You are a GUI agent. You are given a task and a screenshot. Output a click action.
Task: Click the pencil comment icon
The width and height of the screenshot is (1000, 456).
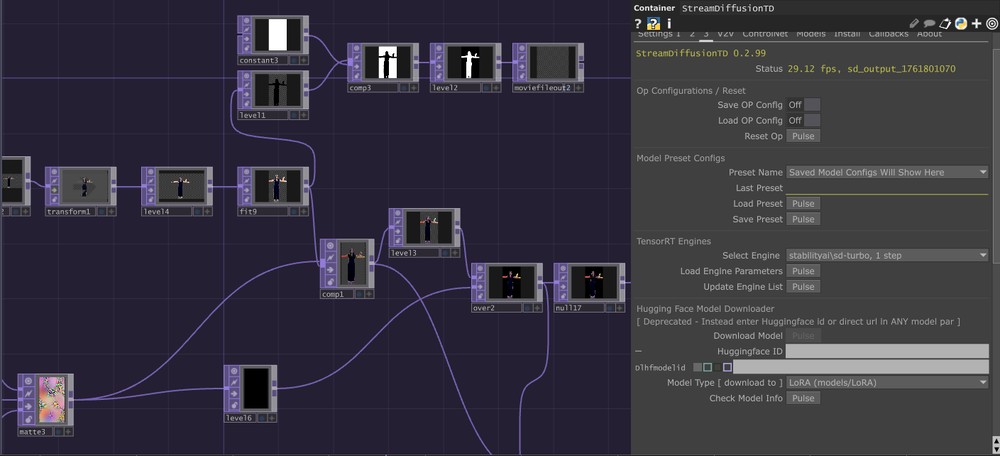(x=914, y=24)
